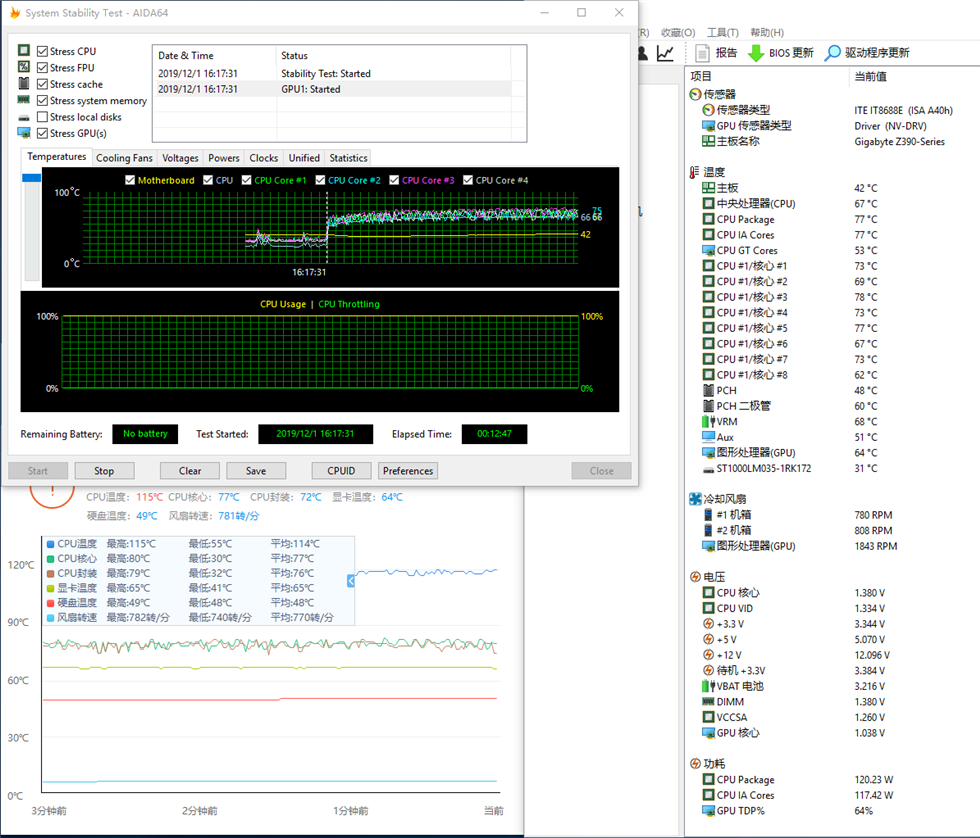Screen dimensions: 980x838
Task: Click AIDA64 flame icon in title bar
Action: point(13,13)
